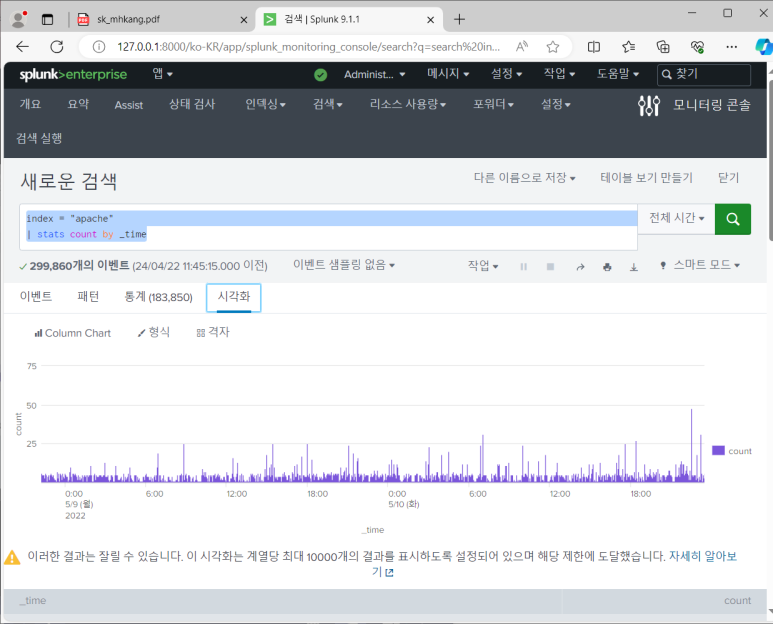Open the 형식 format options
The width and height of the screenshot is (773, 624).
pos(154,332)
